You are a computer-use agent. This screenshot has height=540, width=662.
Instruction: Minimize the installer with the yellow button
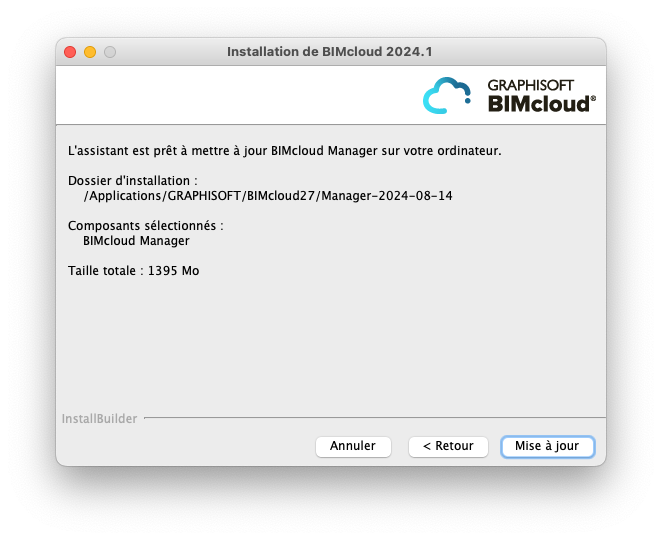[x=90, y=52]
